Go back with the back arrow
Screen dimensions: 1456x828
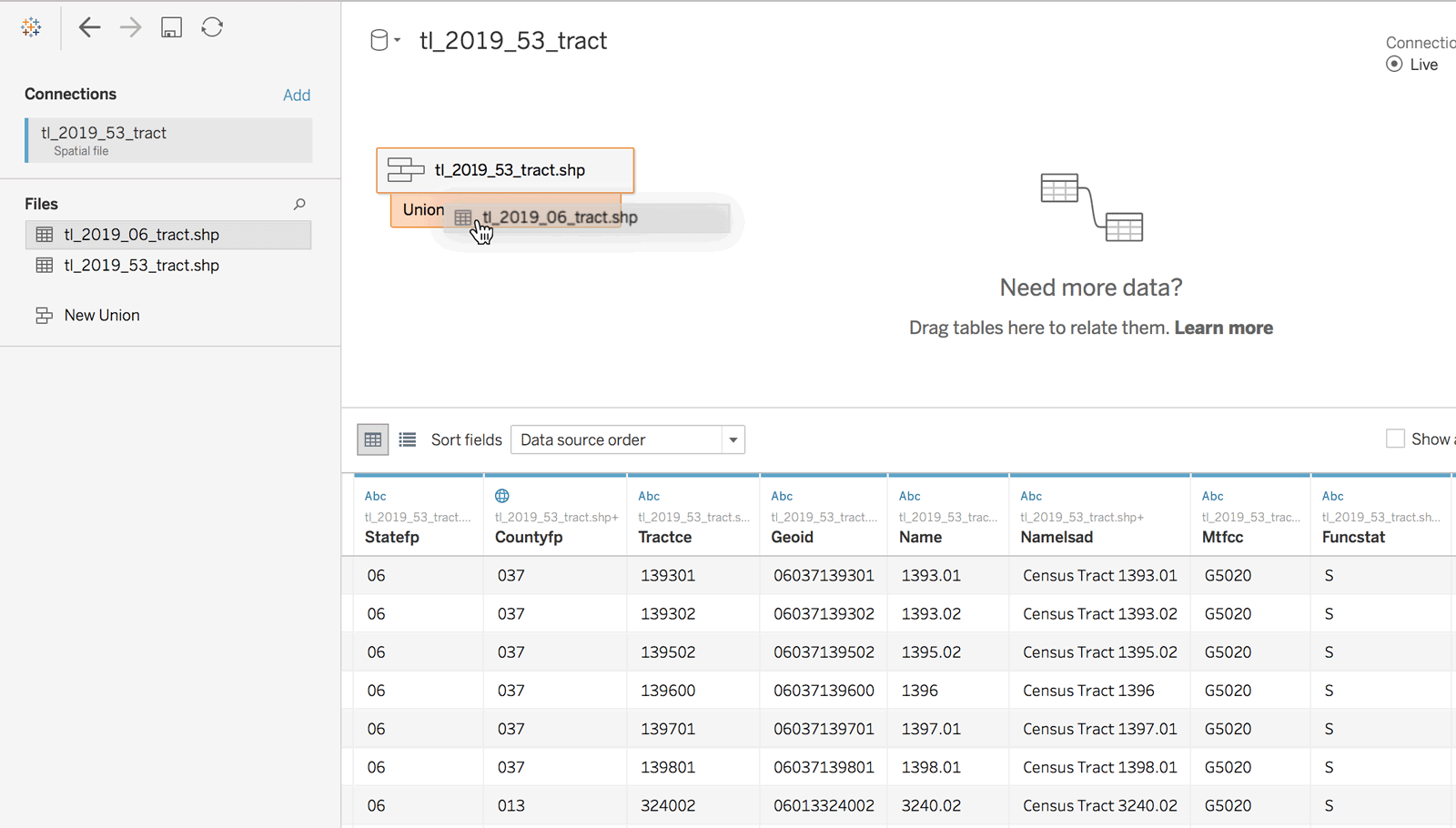[89, 27]
